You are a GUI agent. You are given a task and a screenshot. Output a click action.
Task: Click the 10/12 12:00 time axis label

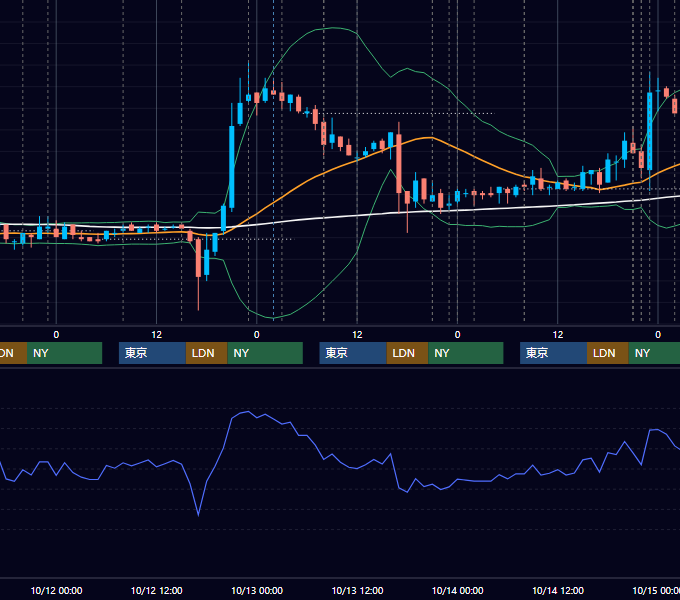point(157,590)
